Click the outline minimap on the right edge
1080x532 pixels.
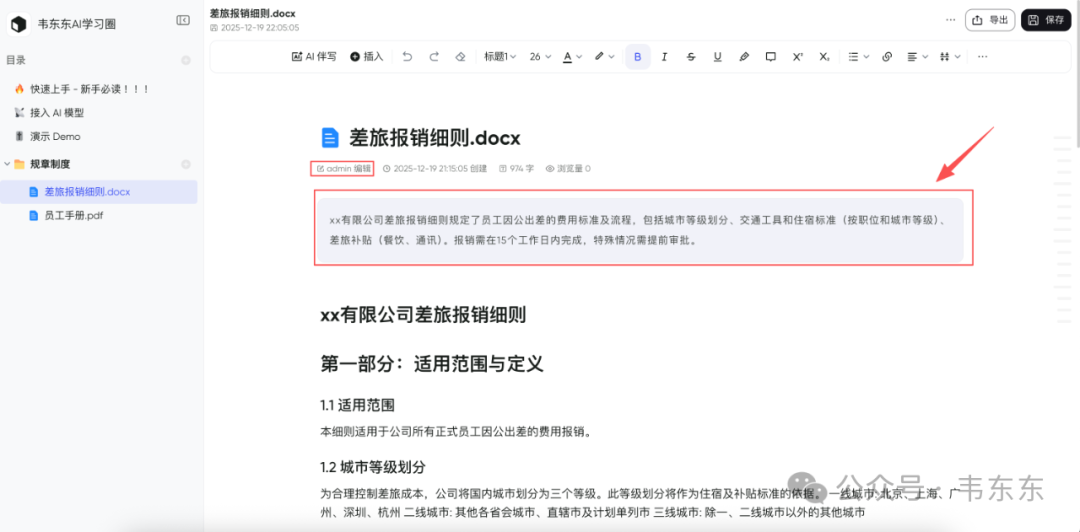click(1063, 229)
